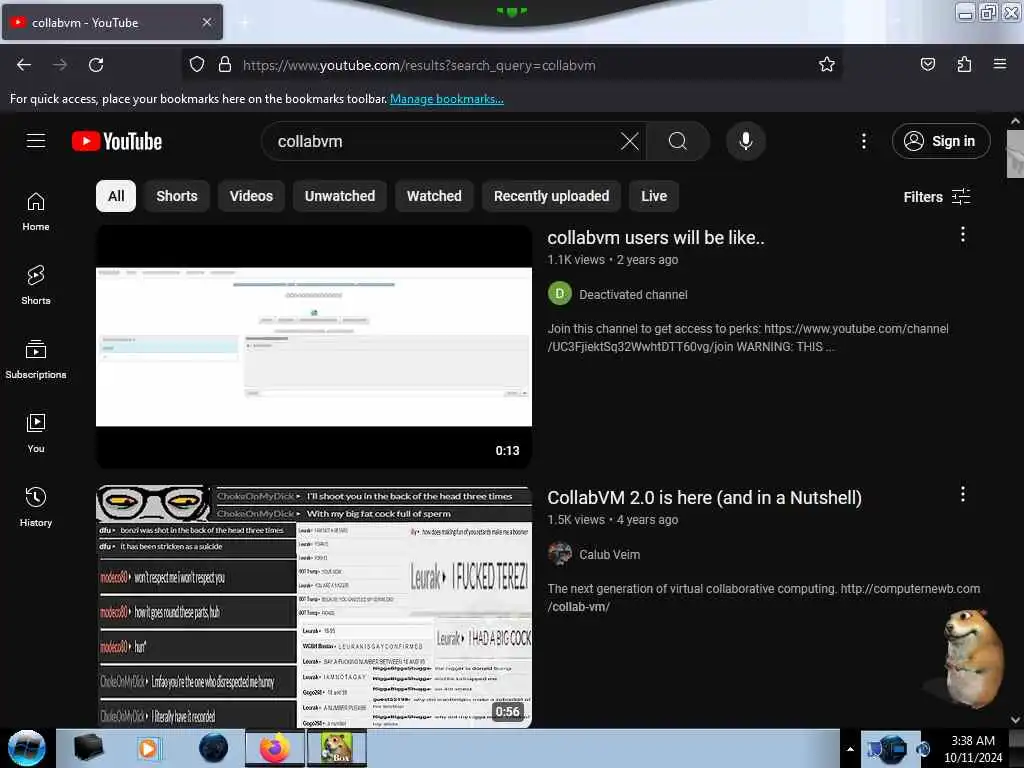Click the scrollbar up arrow
This screenshot has height=768, width=1024.
tap(1015, 121)
